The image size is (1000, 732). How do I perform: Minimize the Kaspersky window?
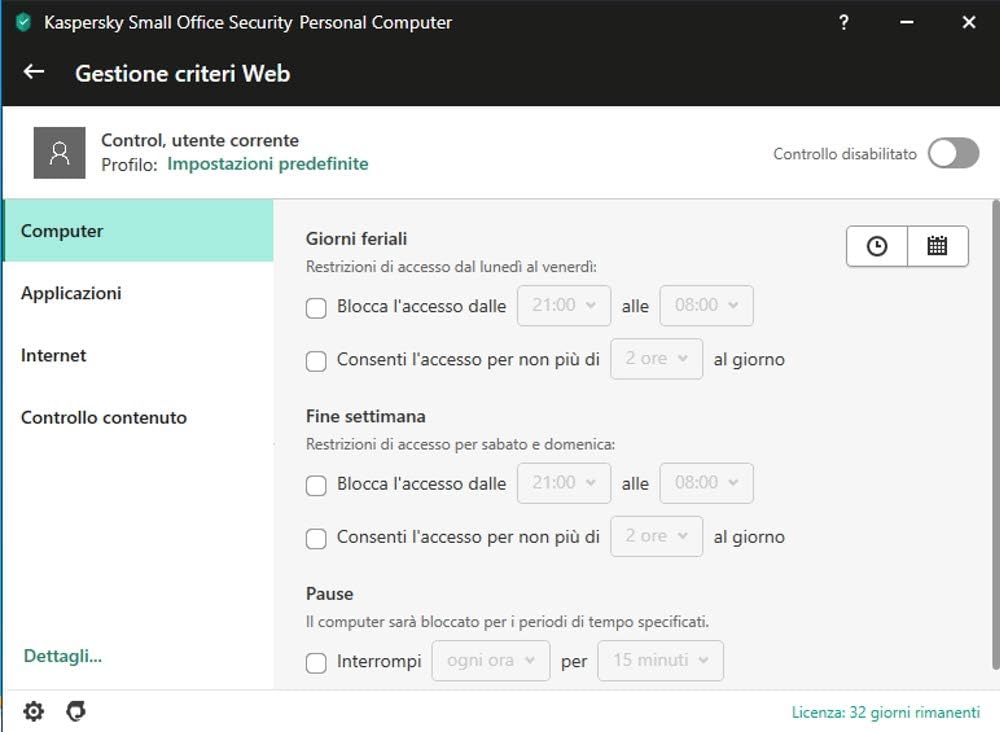[x=906, y=23]
